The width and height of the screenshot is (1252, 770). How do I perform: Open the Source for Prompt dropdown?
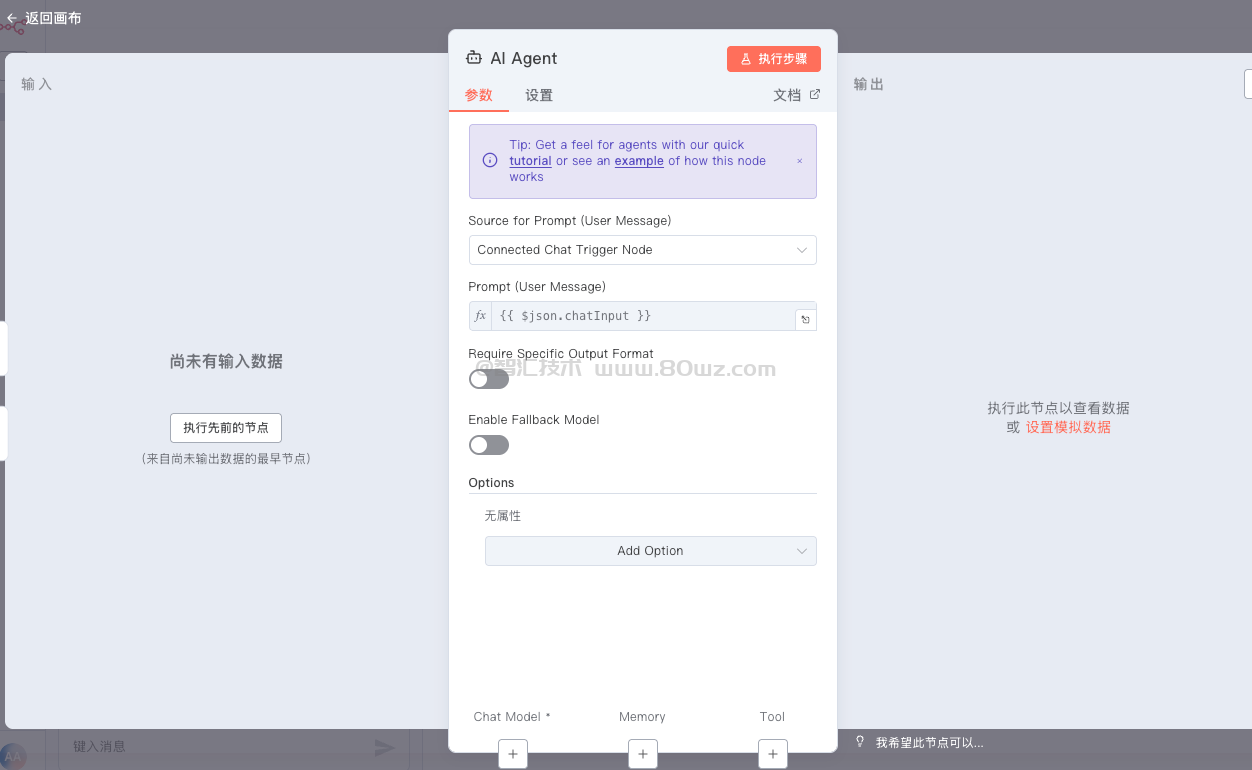point(642,250)
